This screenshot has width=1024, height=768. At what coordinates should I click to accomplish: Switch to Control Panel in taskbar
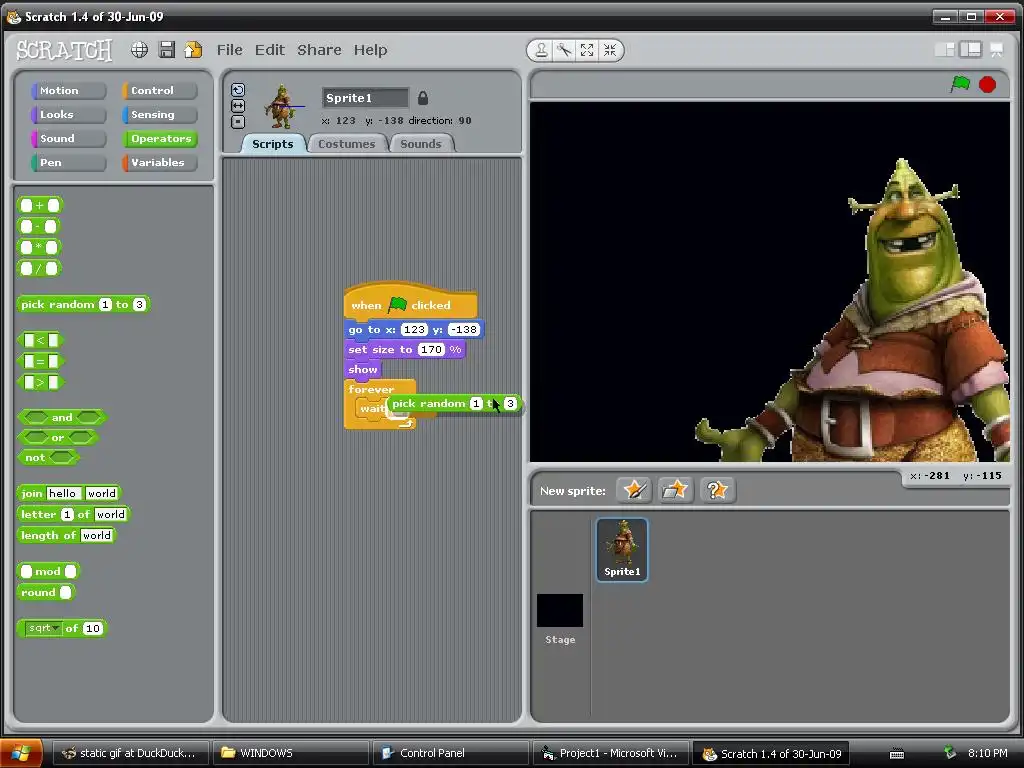point(451,753)
